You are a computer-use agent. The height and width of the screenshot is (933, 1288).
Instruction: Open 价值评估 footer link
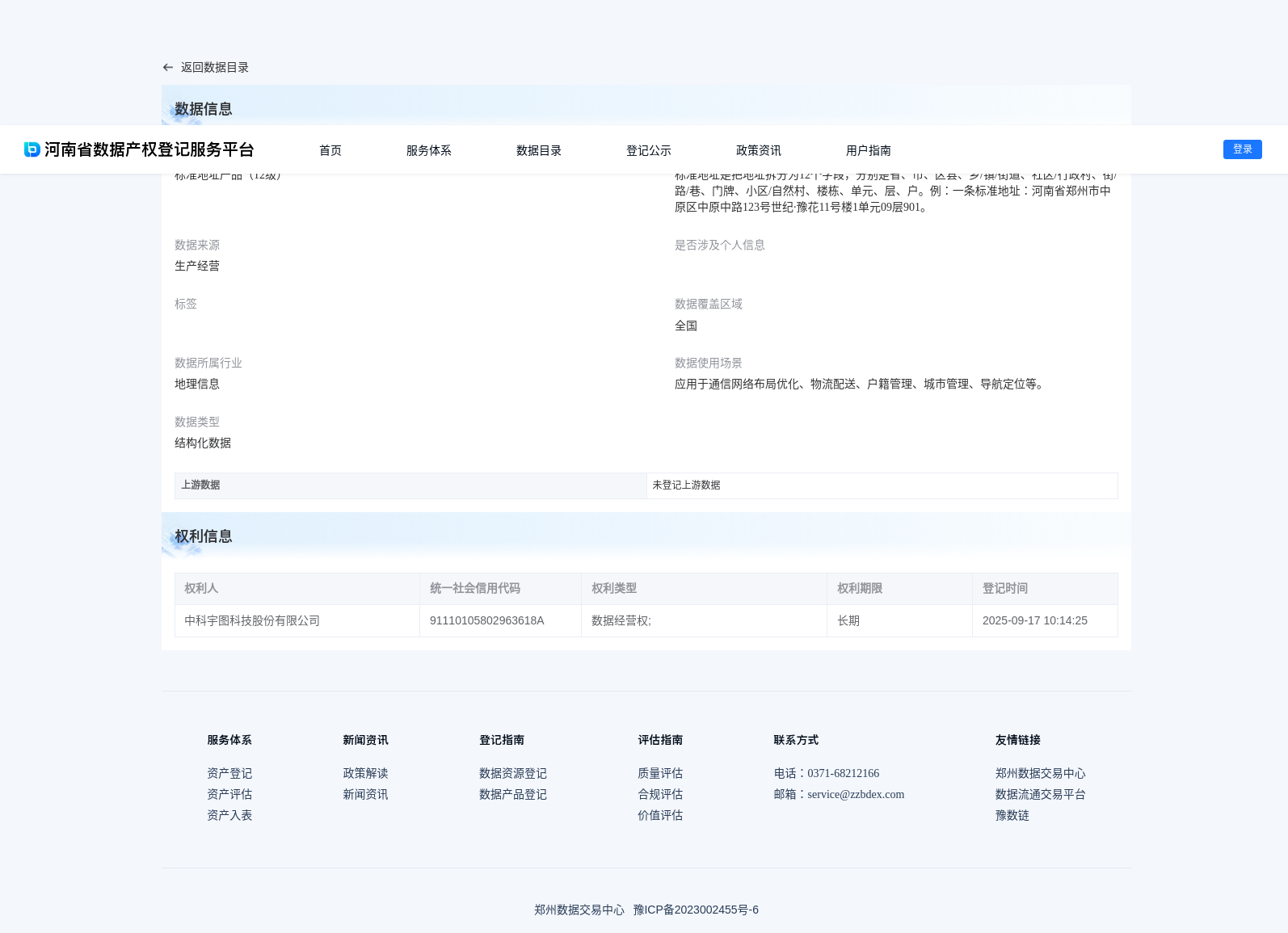coord(660,816)
